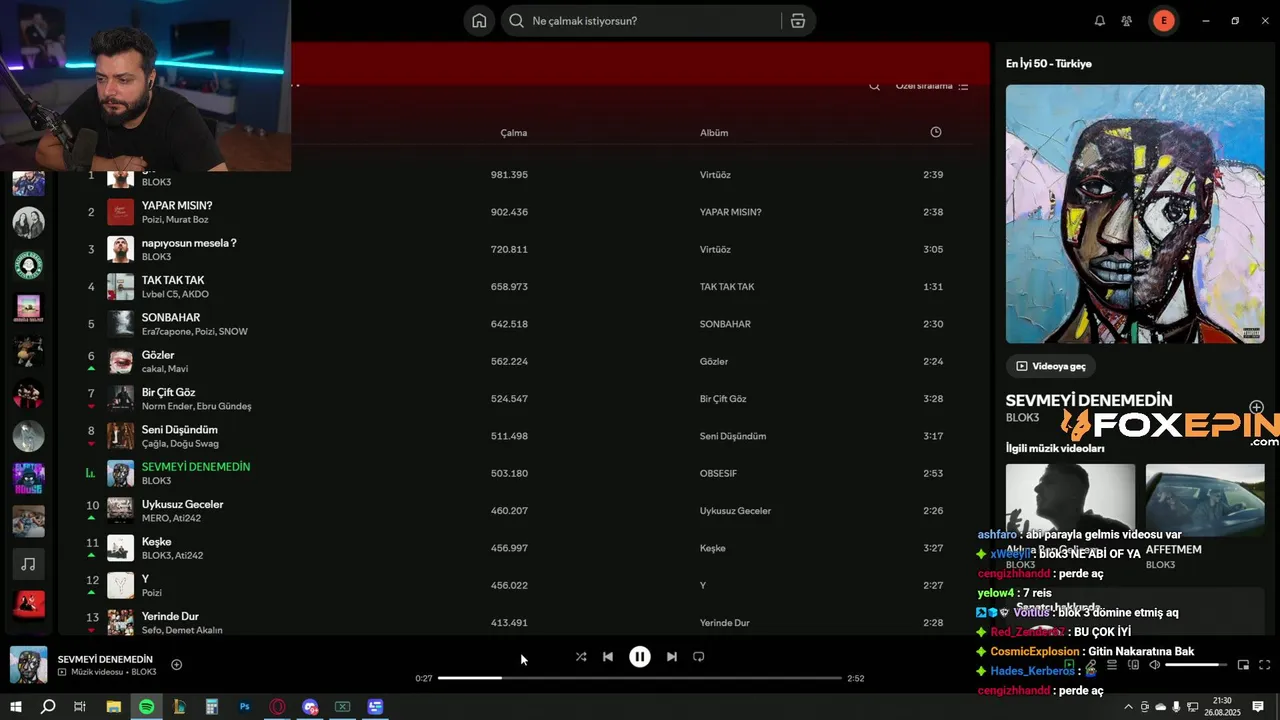The width and height of the screenshot is (1280, 720).
Task: Open the Windows Start menu
Action: [16, 707]
